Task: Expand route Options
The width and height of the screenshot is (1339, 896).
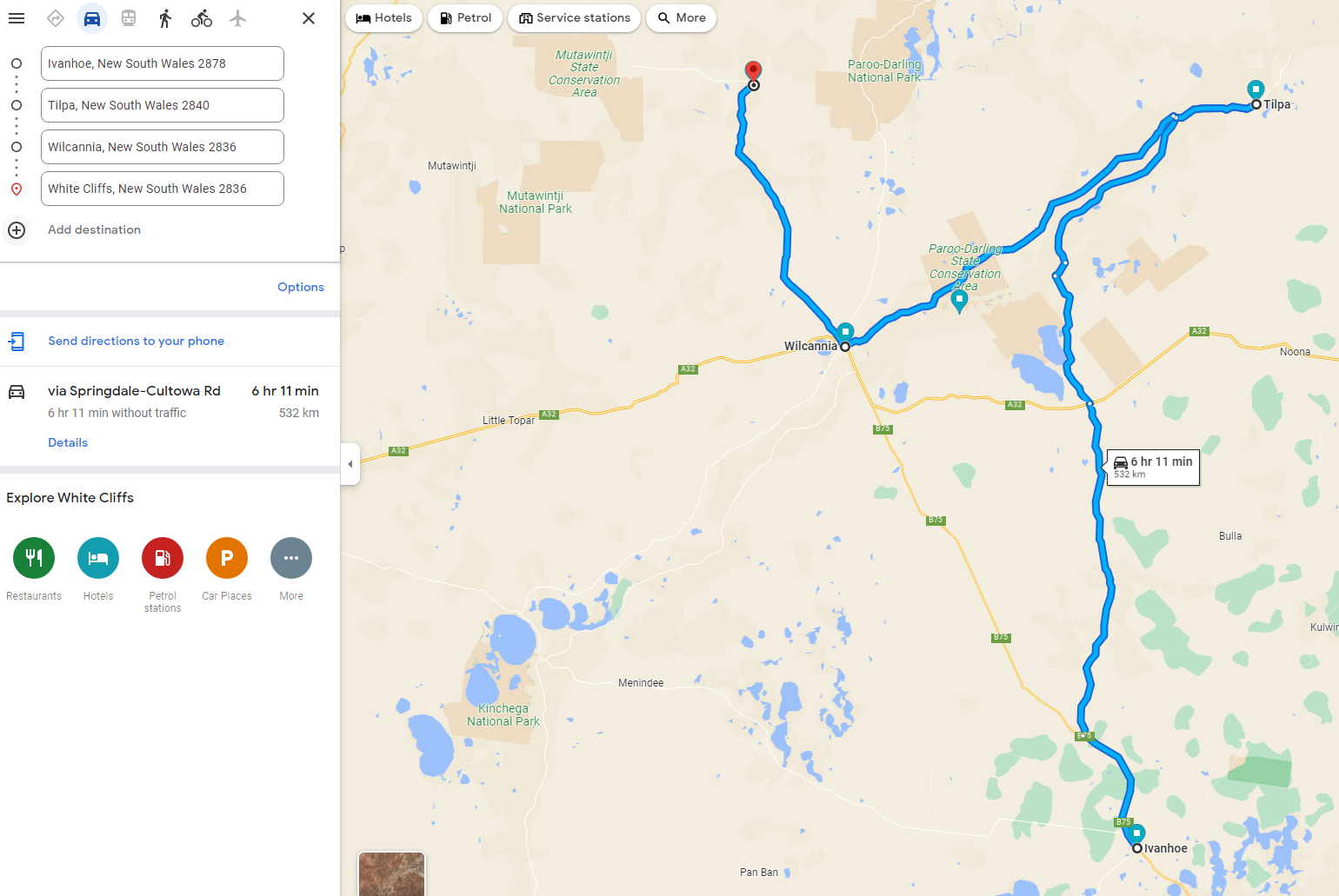Action: click(x=301, y=287)
